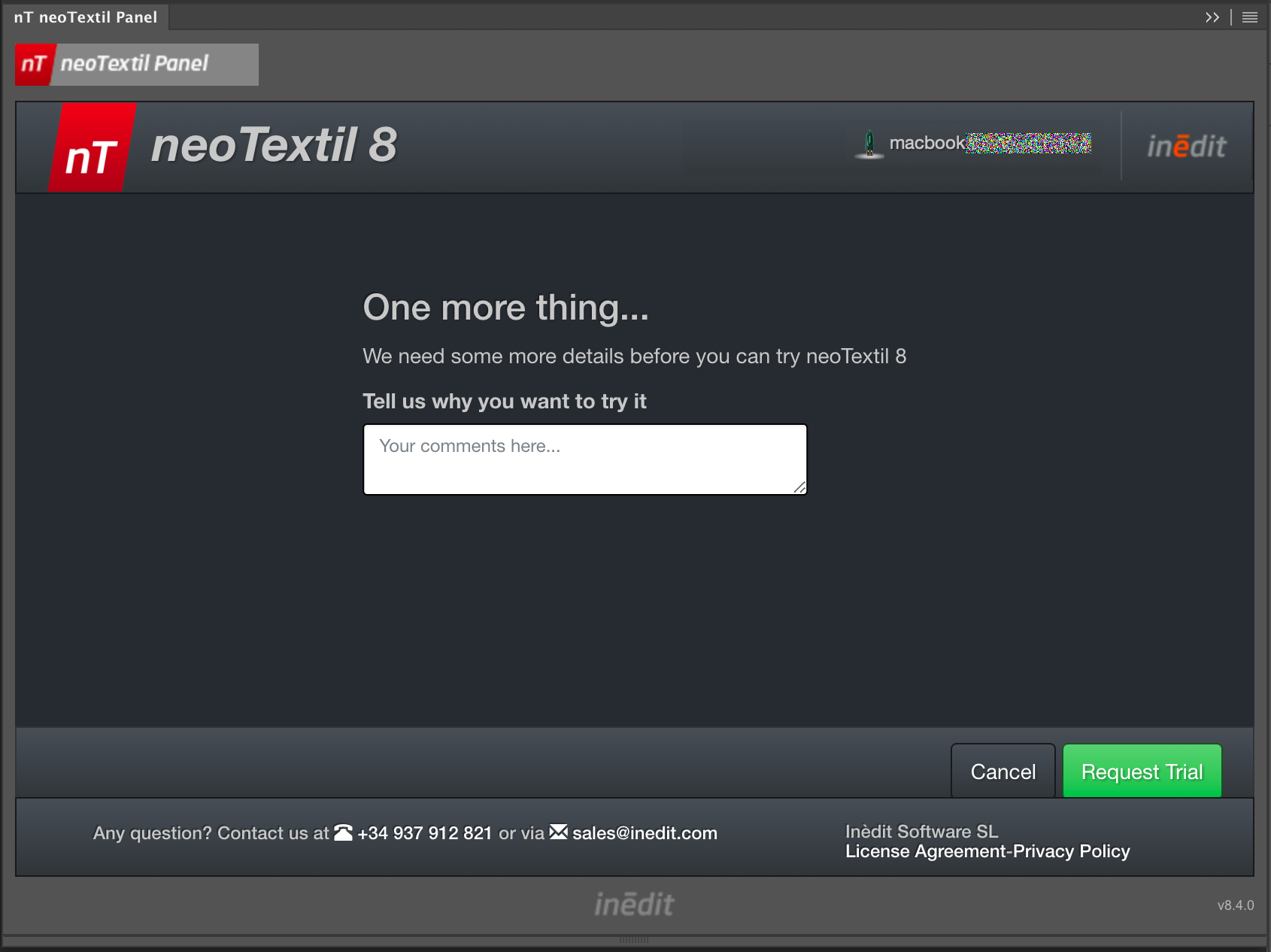
Task: Collapse panel with double chevron icon
Action: [1212, 17]
